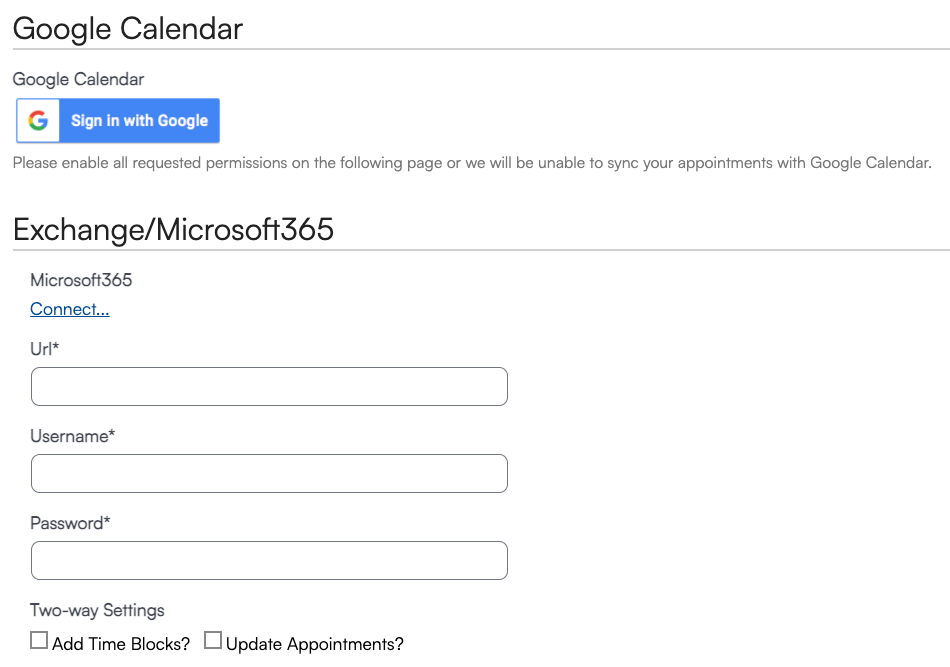Screen dimensions: 950x667
Task: Click into the Username text box
Action: [269, 473]
